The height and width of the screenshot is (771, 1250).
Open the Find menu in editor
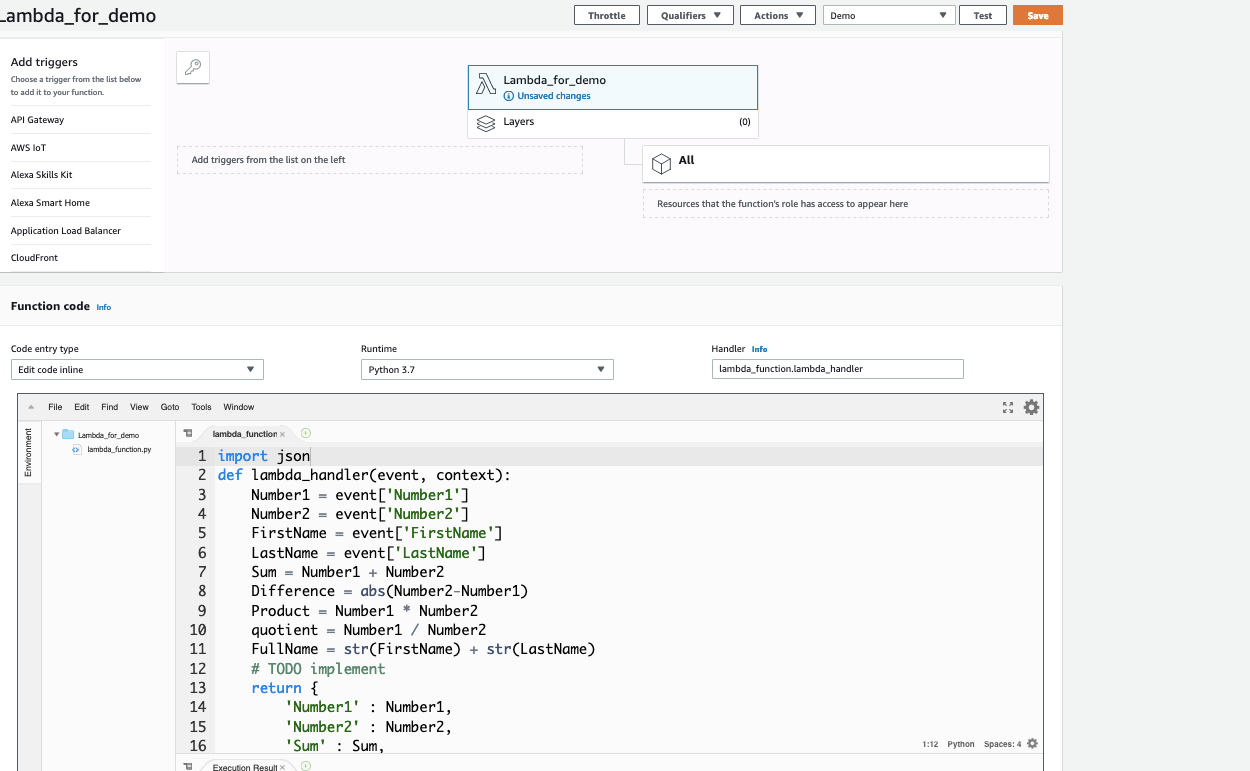tap(110, 407)
